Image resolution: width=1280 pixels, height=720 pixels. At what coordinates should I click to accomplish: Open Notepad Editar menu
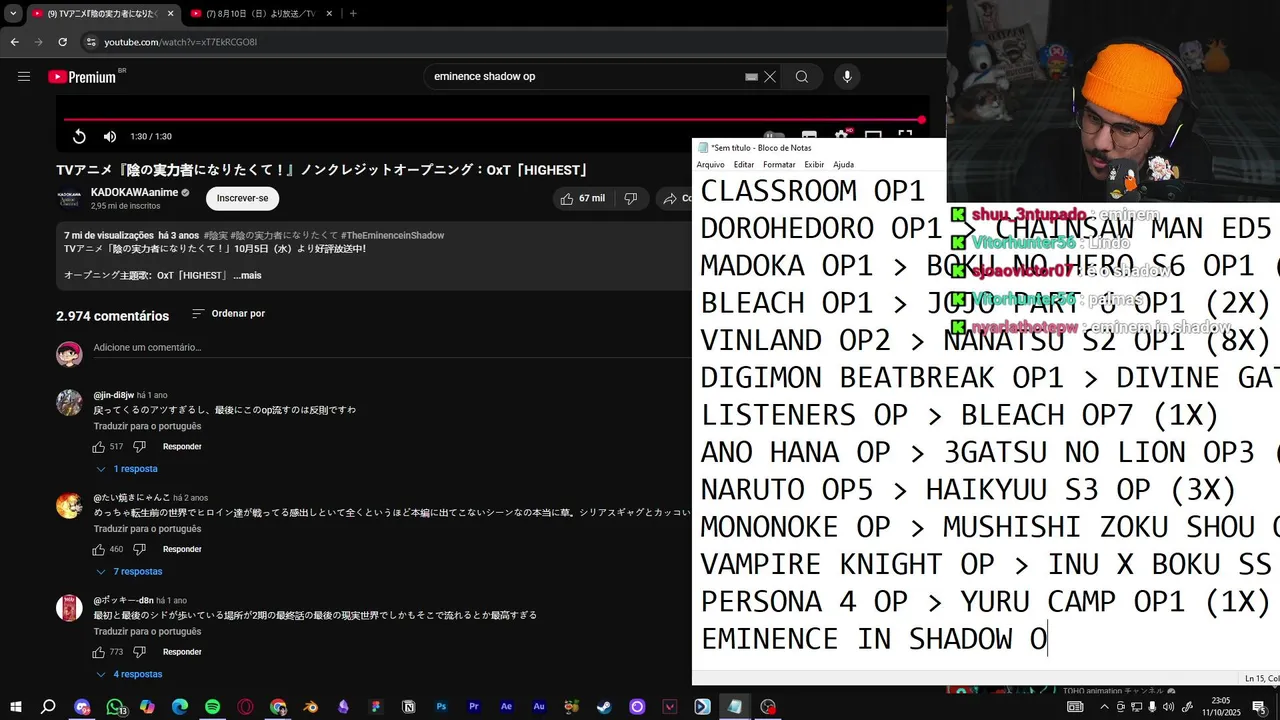[x=744, y=164]
